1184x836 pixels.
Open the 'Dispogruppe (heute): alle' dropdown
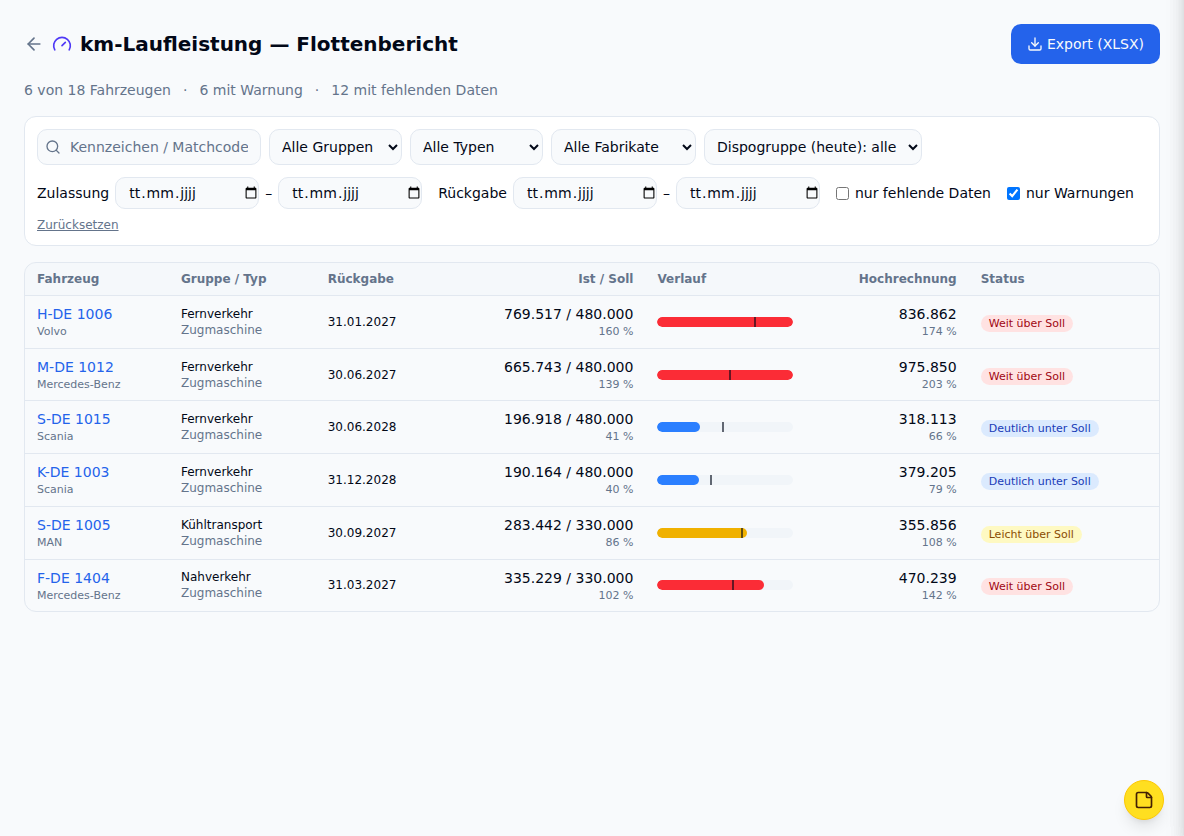[x=812, y=147]
